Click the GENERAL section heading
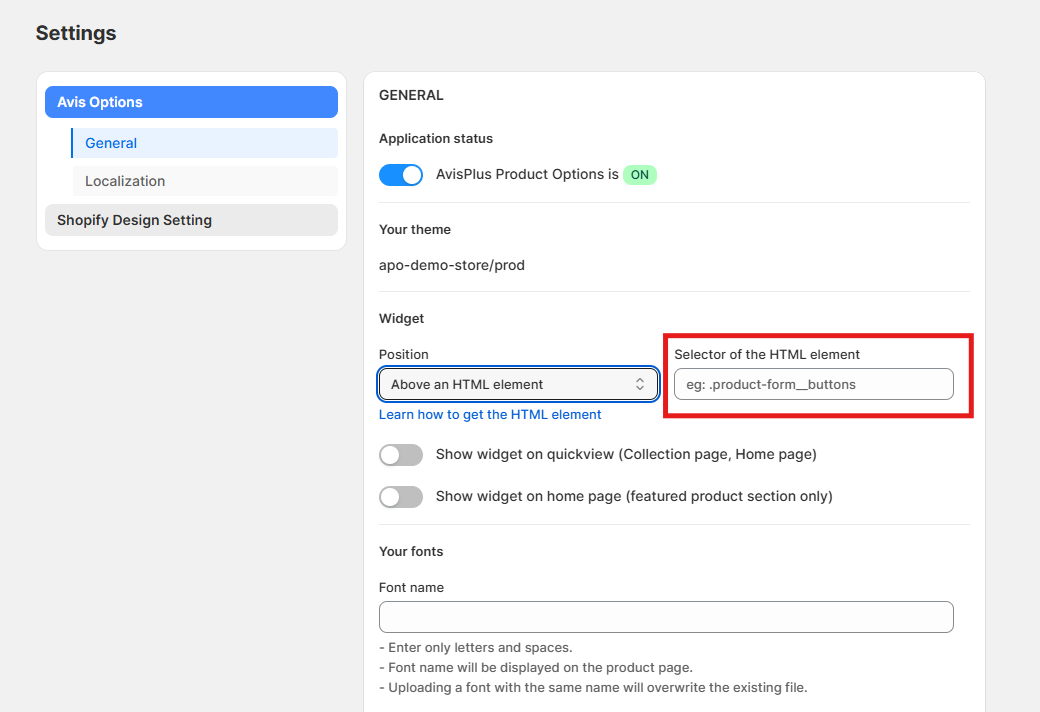 [x=411, y=95]
